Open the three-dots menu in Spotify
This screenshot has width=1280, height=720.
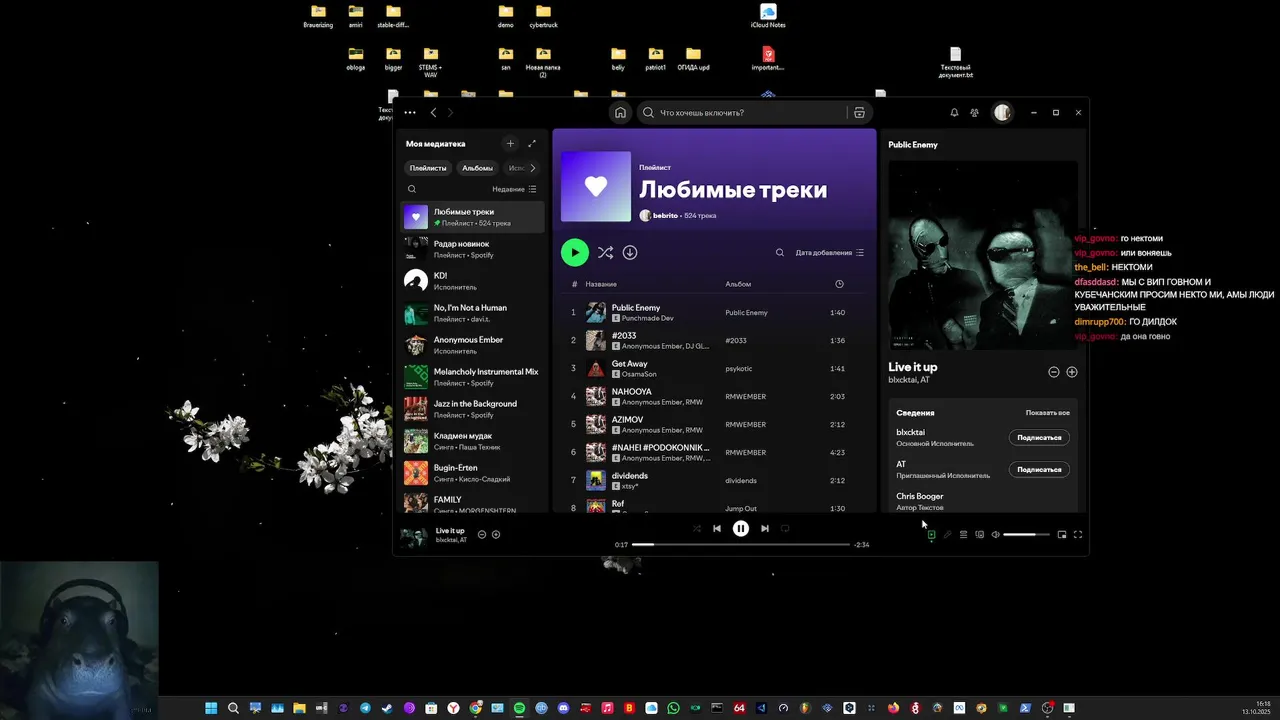410,113
